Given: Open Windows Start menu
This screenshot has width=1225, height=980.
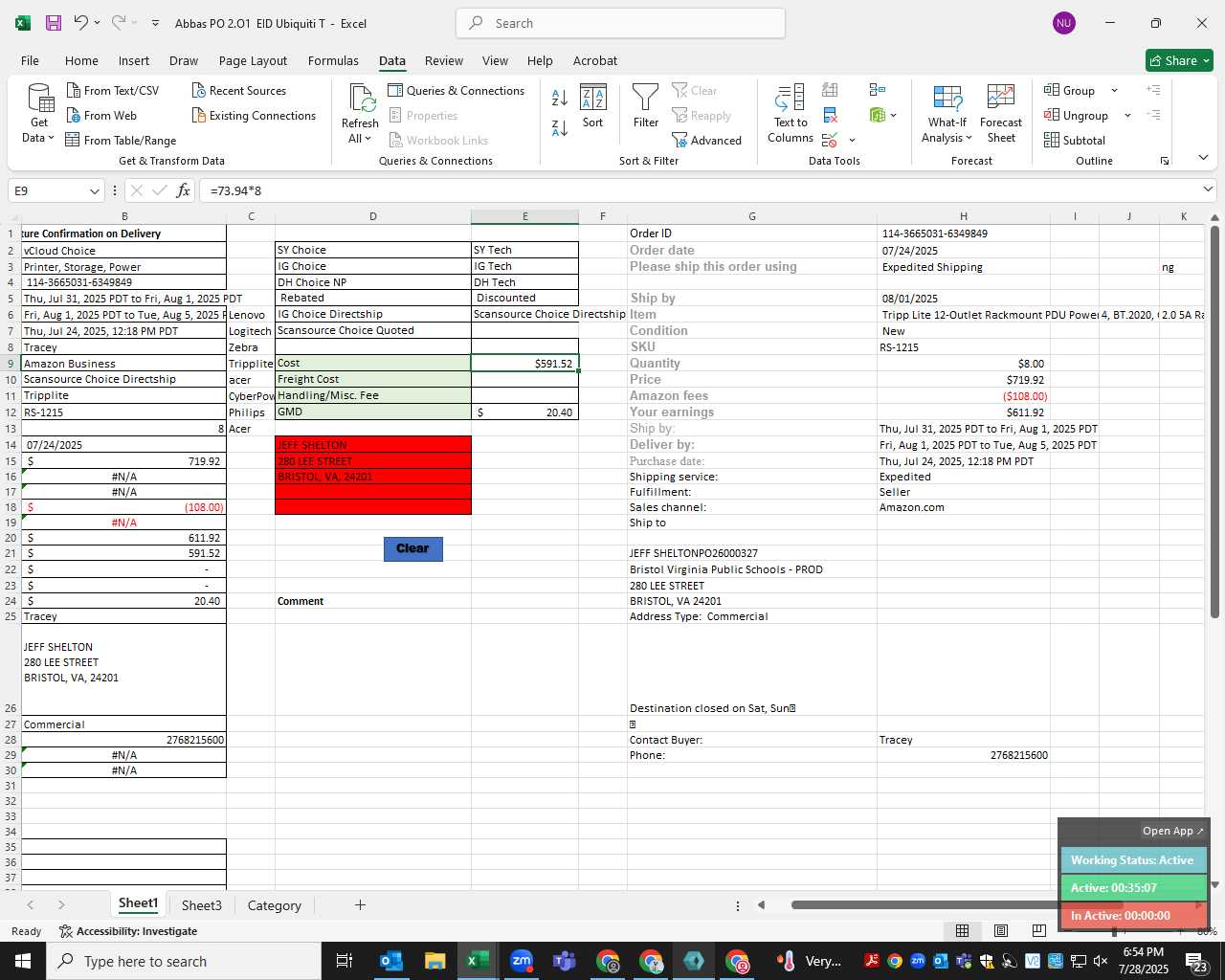Looking at the screenshot, I should pyautogui.click(x=23, y=961).
